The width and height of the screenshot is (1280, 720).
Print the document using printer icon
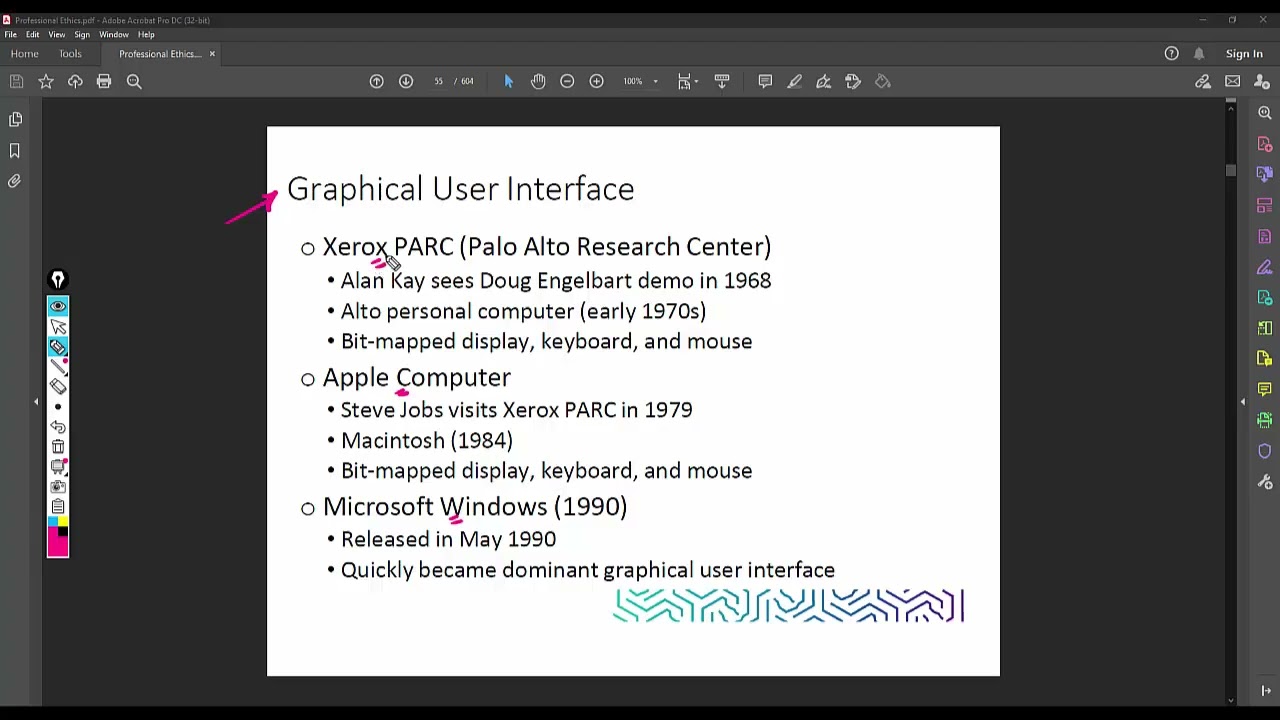(104, 81)
